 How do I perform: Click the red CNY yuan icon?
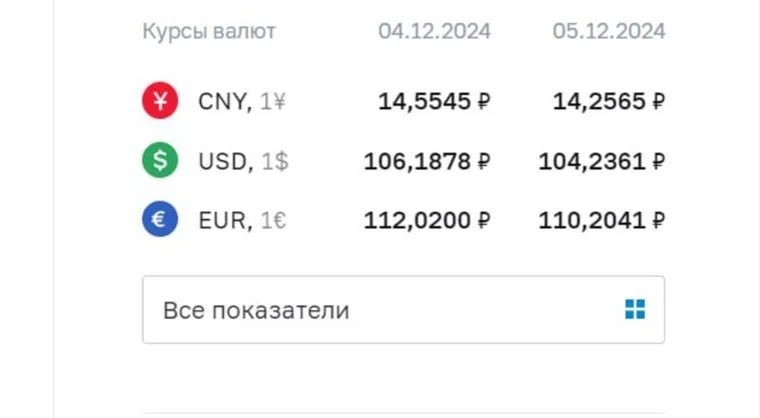[x=160, y=101]
